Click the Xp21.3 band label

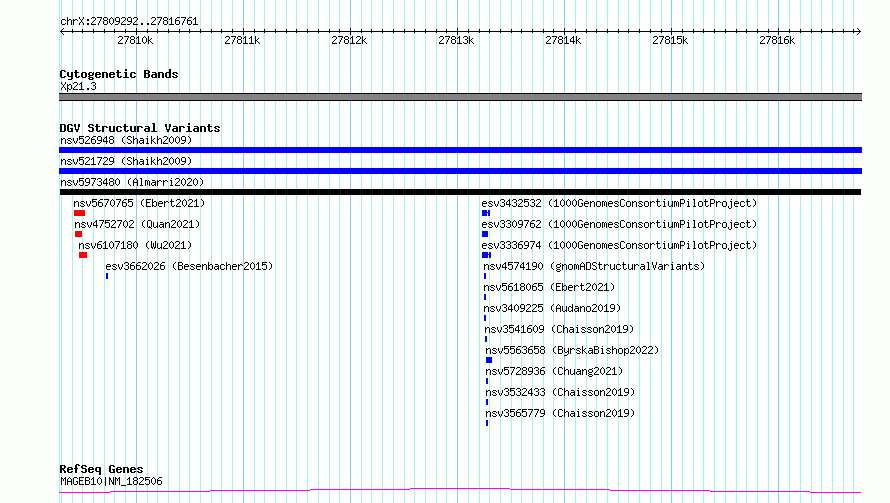[x=78, y=86]
